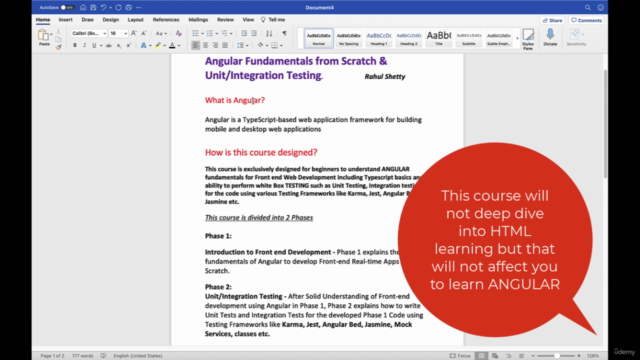The width and height of the screenshot is (640, 360).
Task: Decrease paragraph indent
Action: pyautogui.click(x=244, y=33)
